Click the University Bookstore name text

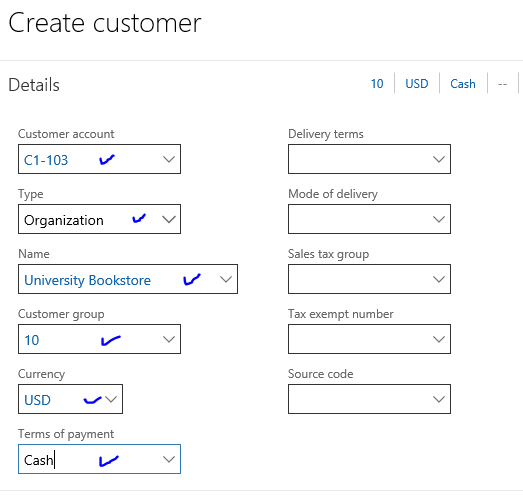pyautogui.click(x=87, y=280)
